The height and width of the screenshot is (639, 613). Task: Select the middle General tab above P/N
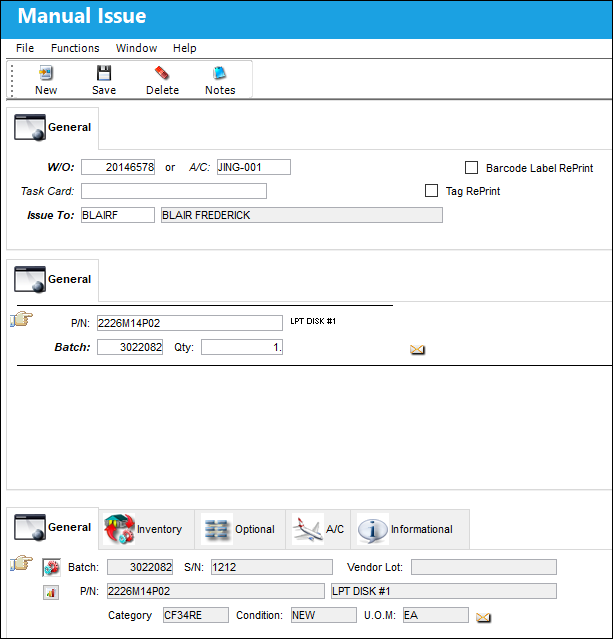(53, 280)
